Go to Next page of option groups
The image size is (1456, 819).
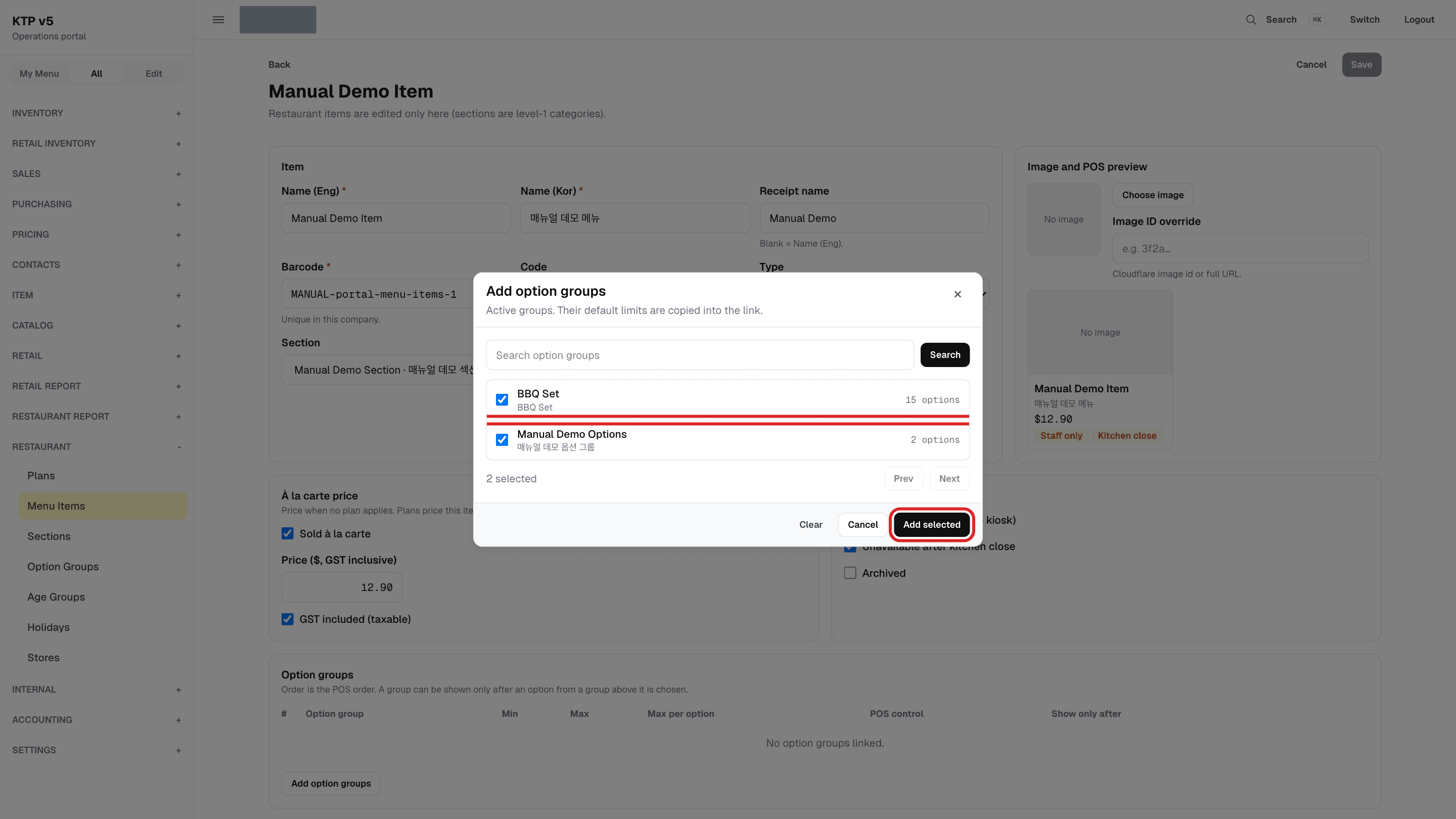pyautogui.click(x=949, y=479)
